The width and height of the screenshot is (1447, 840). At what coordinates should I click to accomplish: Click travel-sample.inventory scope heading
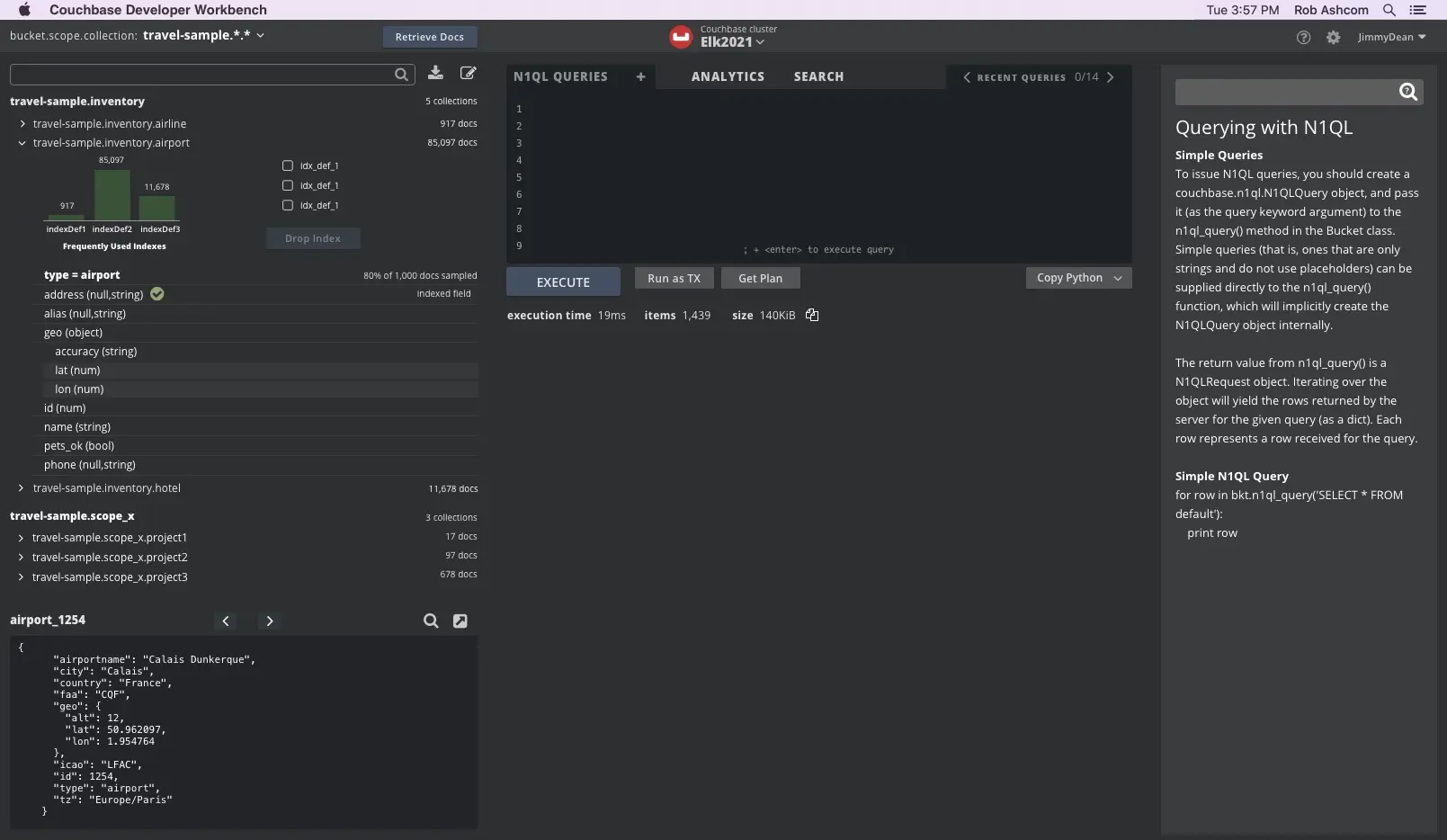(77, 102)
